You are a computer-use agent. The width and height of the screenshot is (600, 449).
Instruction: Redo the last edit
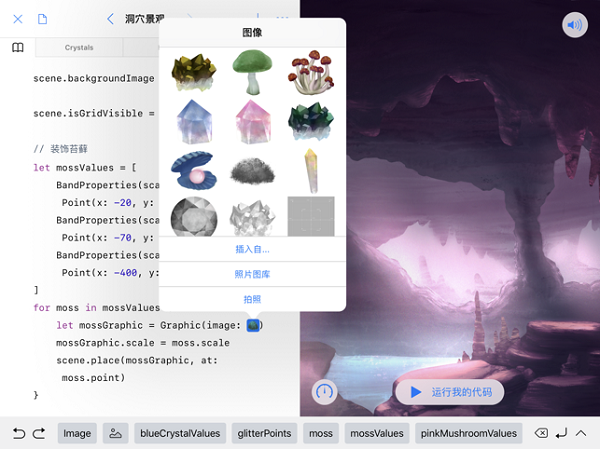point(39,433)
